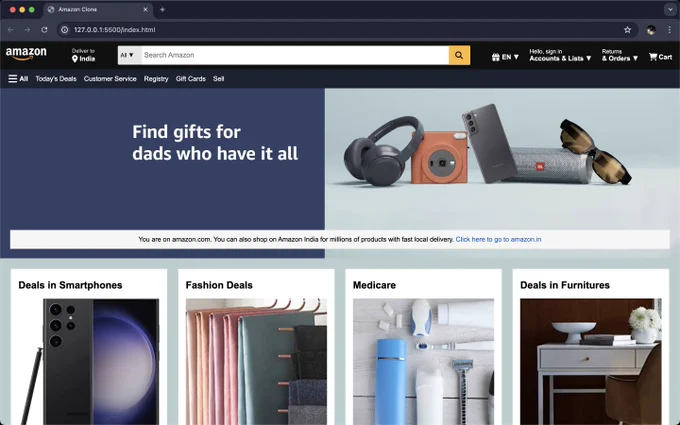This screenshot has width=680, height=425.
Task: Click the 'Click here to go to amazon.in' link
Action: point(498,239)
